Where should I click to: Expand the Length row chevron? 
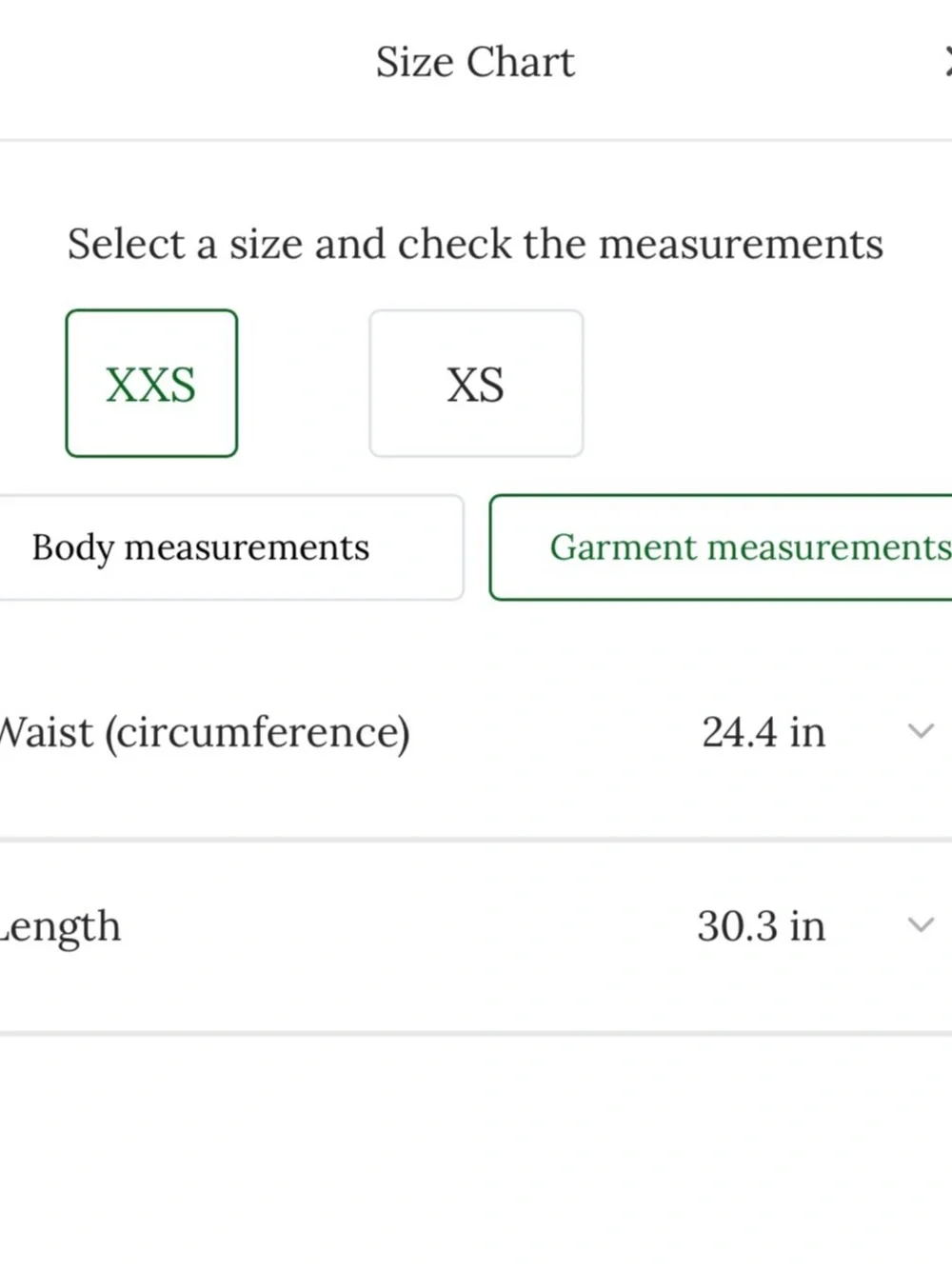point(921,924)
